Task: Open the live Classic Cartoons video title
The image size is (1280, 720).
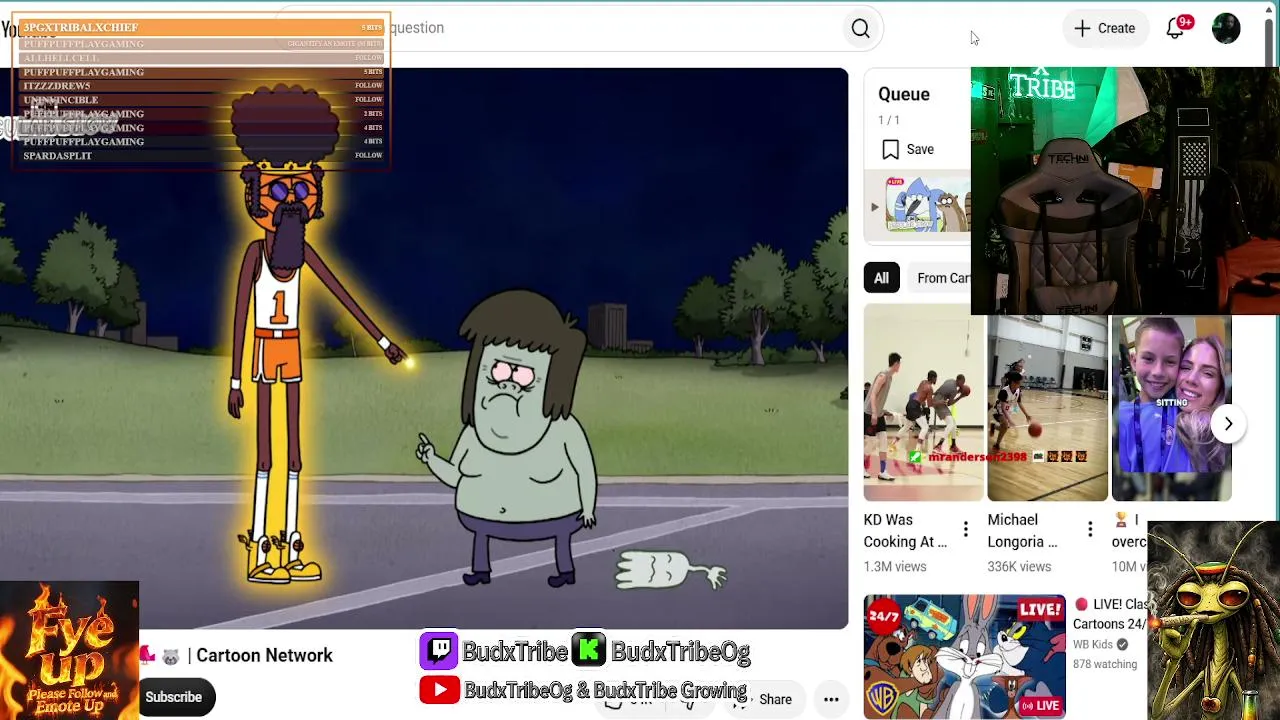Action: [x=1110, y=614]
